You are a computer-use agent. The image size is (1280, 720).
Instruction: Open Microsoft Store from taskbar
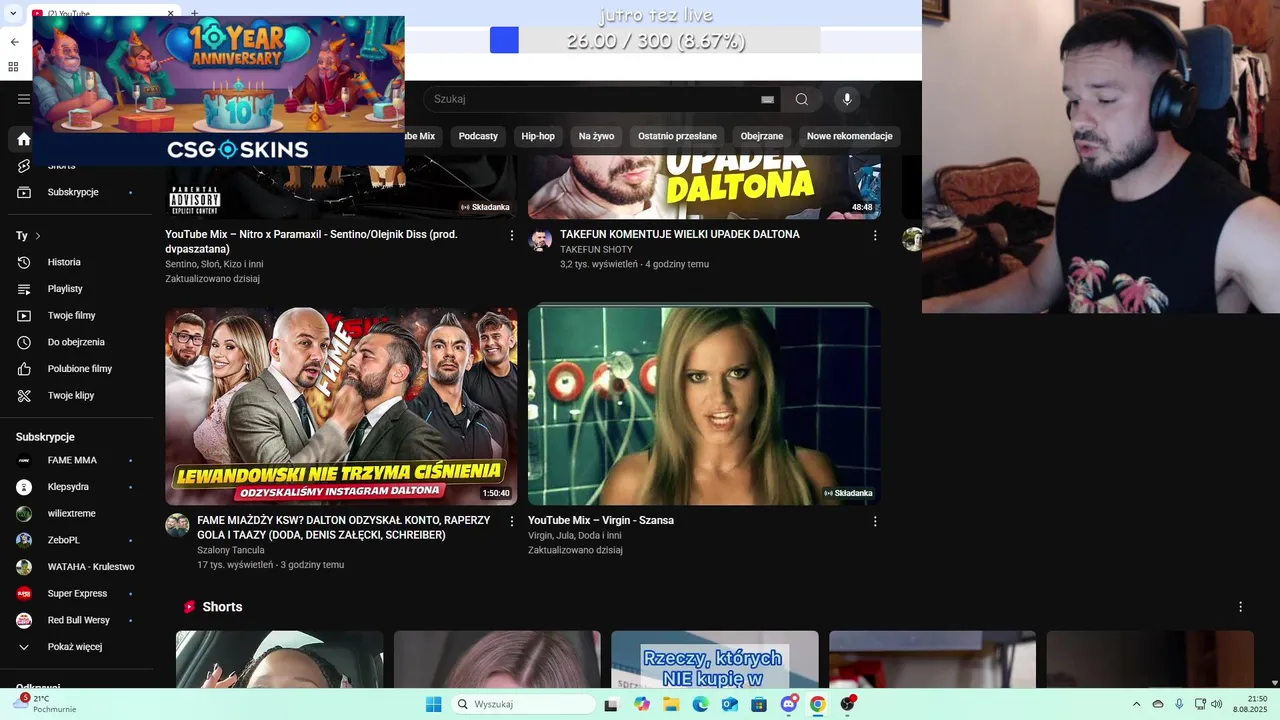[759, 704]
